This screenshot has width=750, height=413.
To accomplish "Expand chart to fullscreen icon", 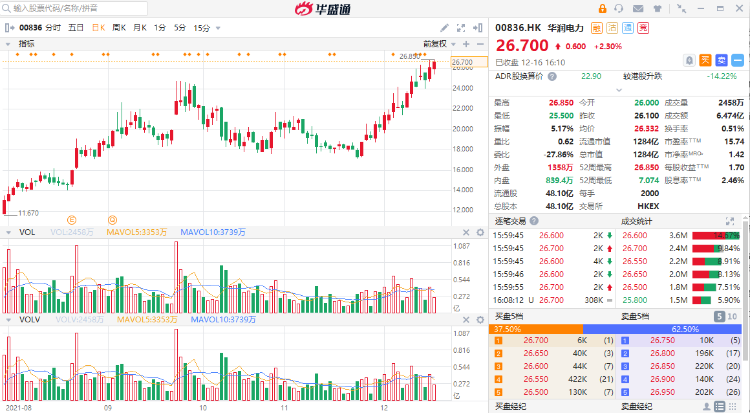I will pos(461,28).
